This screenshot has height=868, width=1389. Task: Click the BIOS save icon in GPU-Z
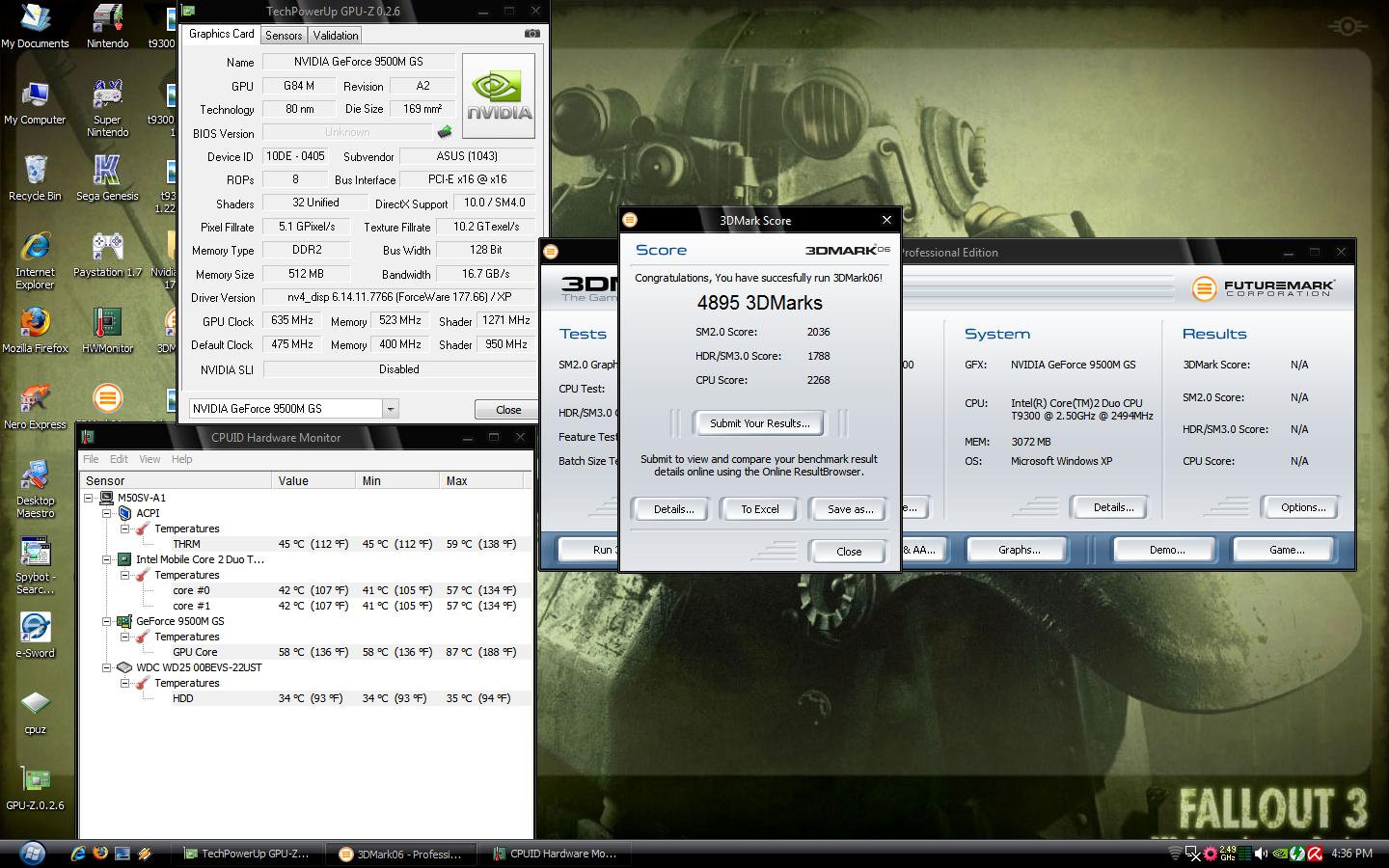pos(445,132)
